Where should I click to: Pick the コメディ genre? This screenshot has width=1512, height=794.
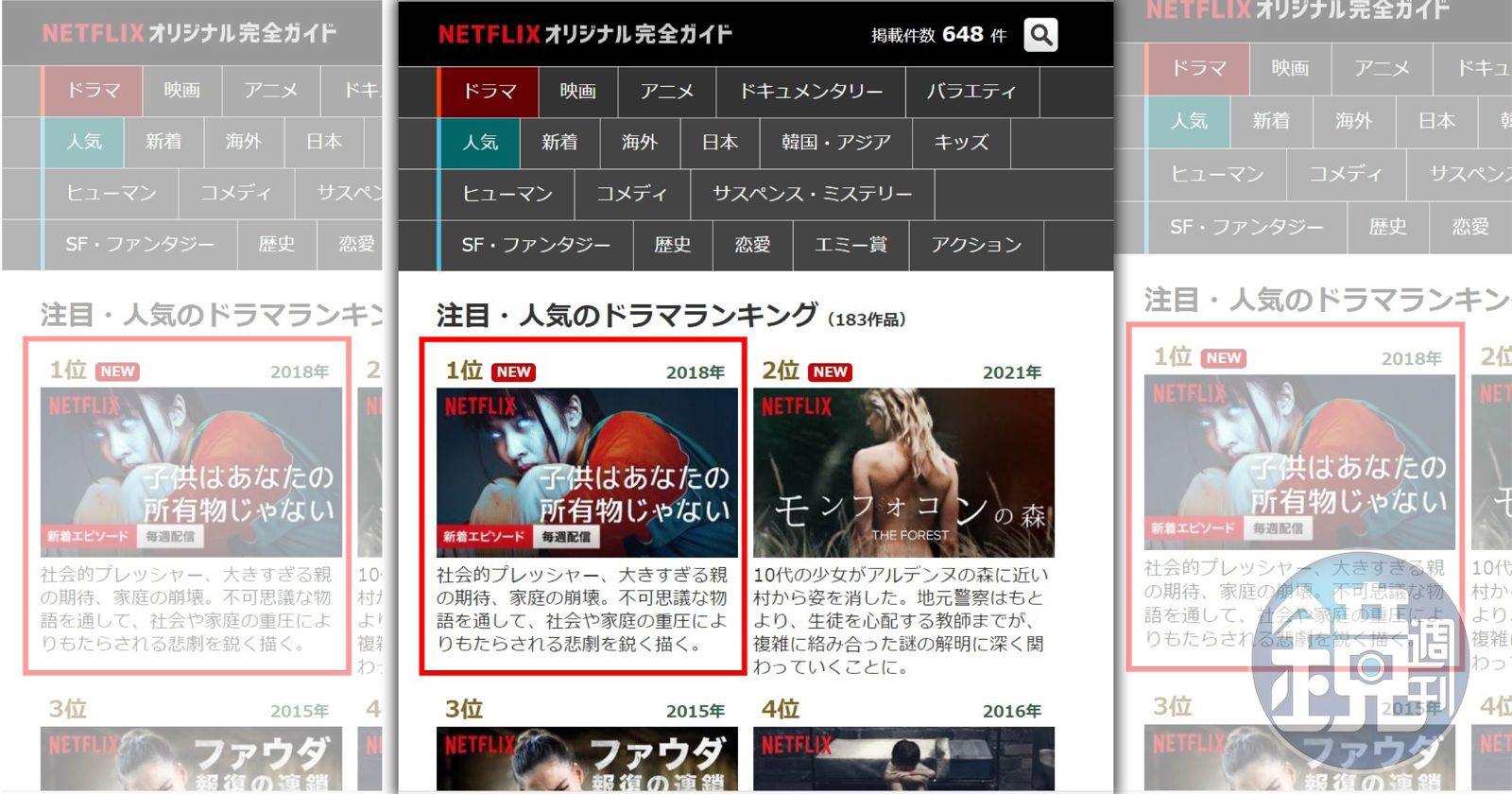coord(631,195)
